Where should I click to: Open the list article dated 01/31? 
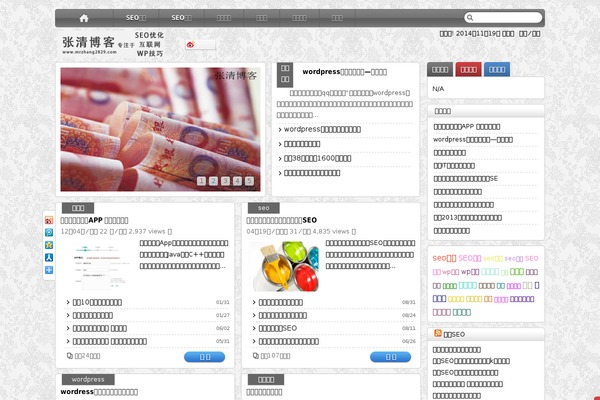97,302
